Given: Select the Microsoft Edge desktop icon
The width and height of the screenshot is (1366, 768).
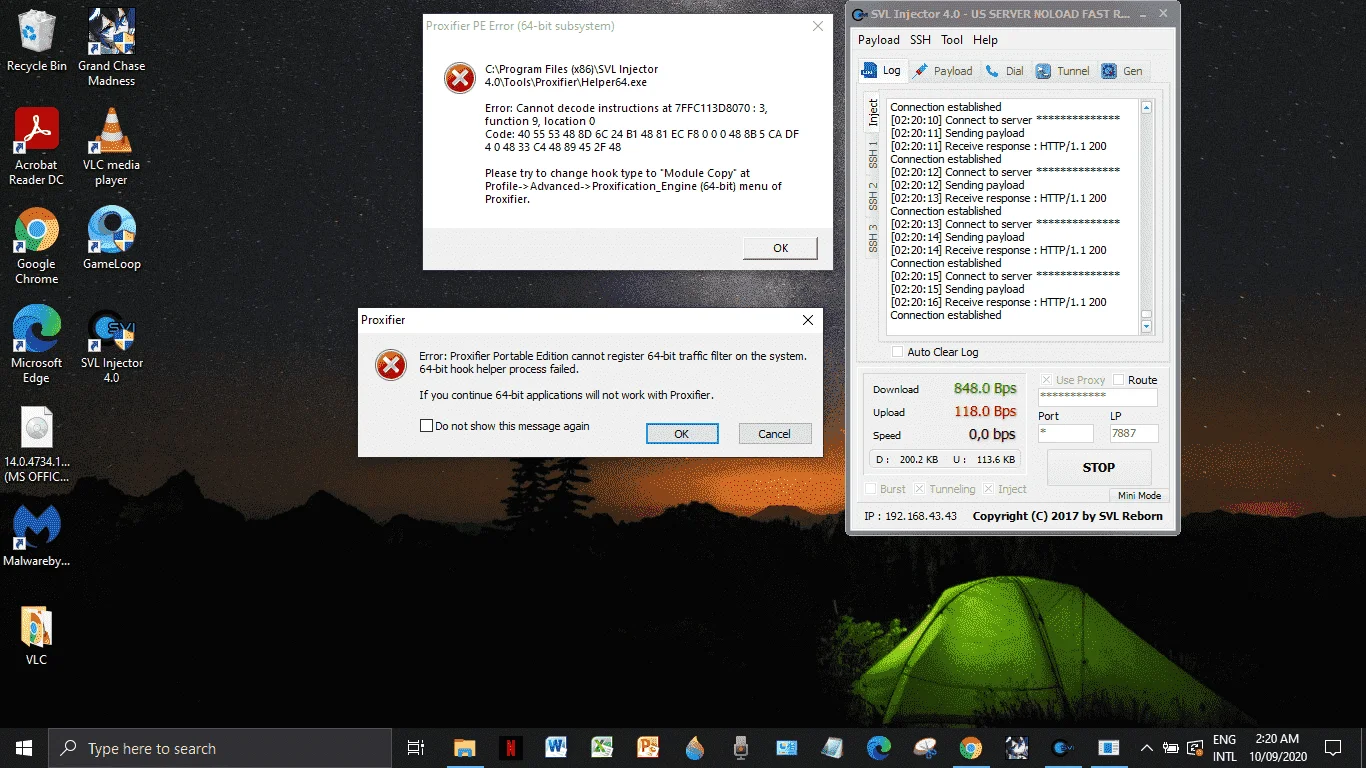Looking at the screenshot, I should pos(36,345).
